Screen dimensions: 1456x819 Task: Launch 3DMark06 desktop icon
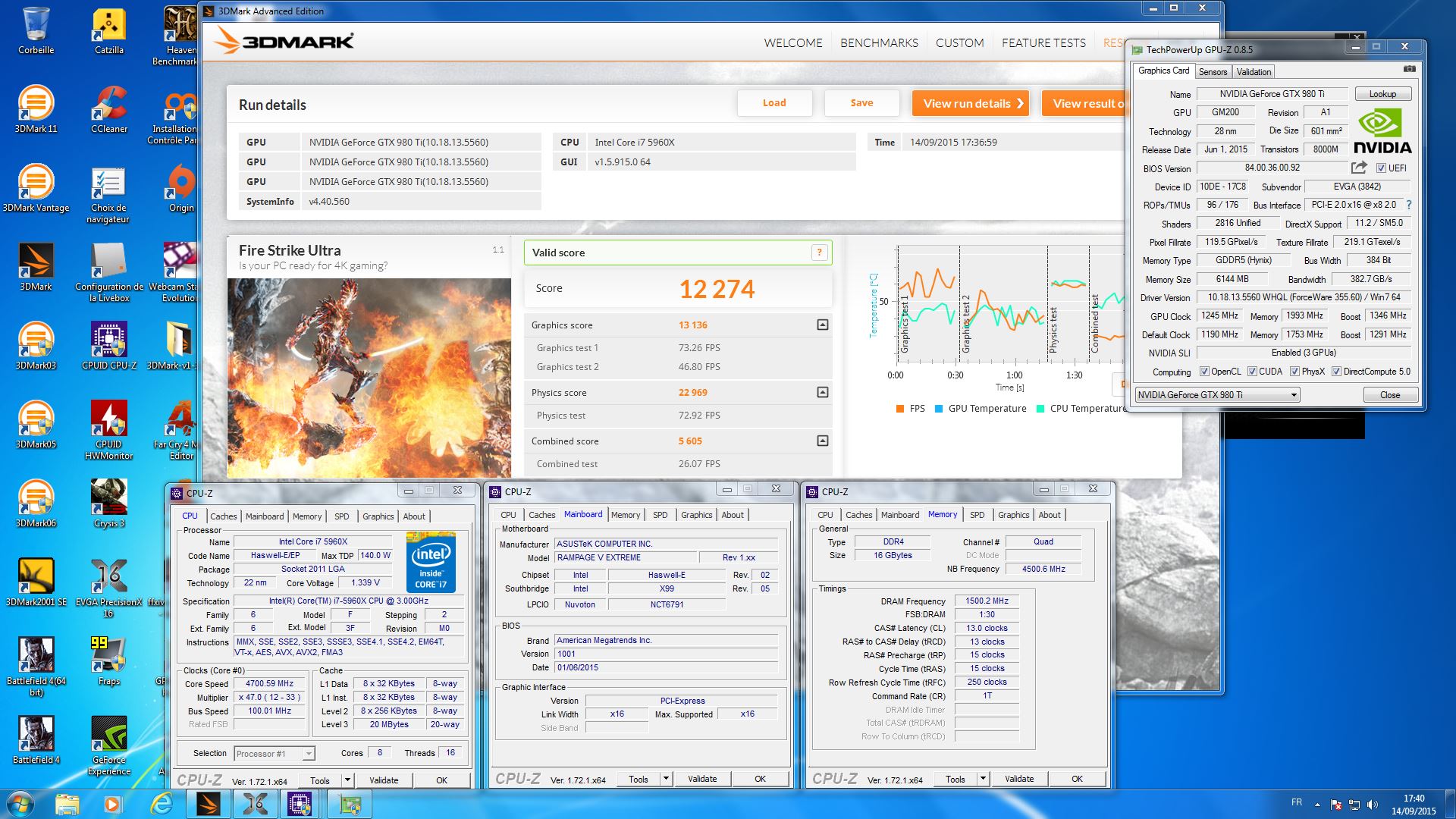click(36, 504)
